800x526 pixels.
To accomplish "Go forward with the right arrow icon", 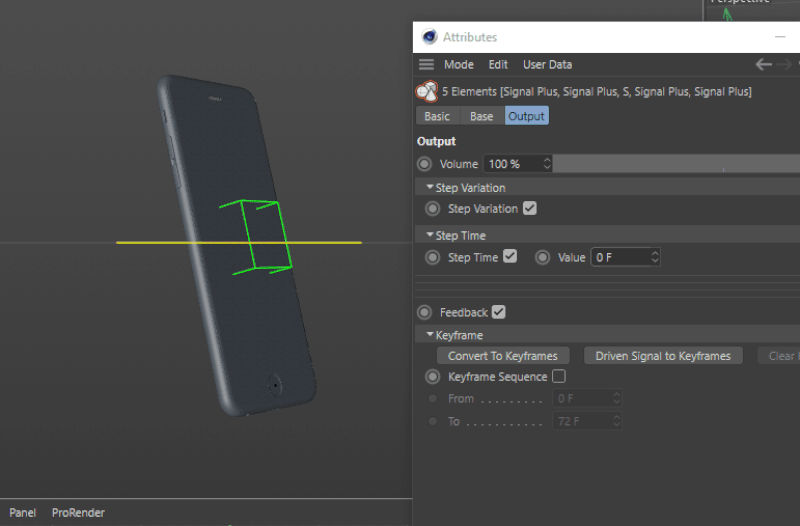I will (x=784, y=65).
